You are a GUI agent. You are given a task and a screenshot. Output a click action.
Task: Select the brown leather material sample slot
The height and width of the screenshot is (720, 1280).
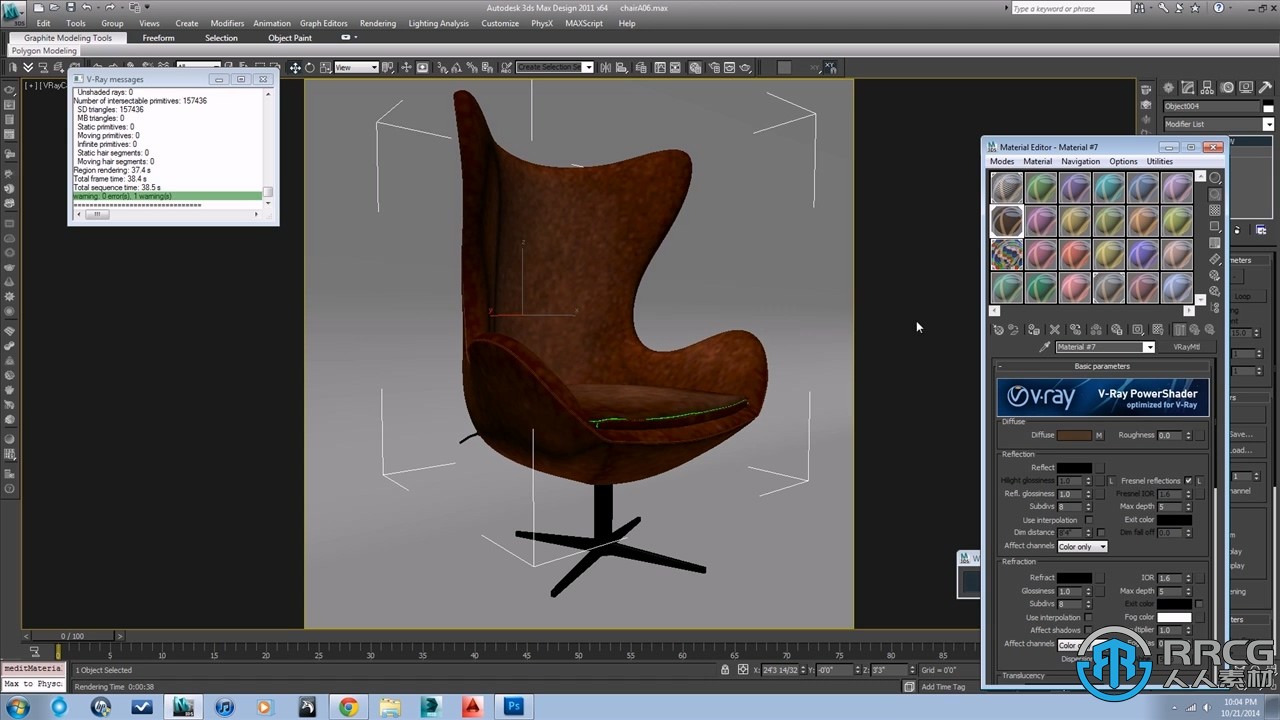[1007, 221]
